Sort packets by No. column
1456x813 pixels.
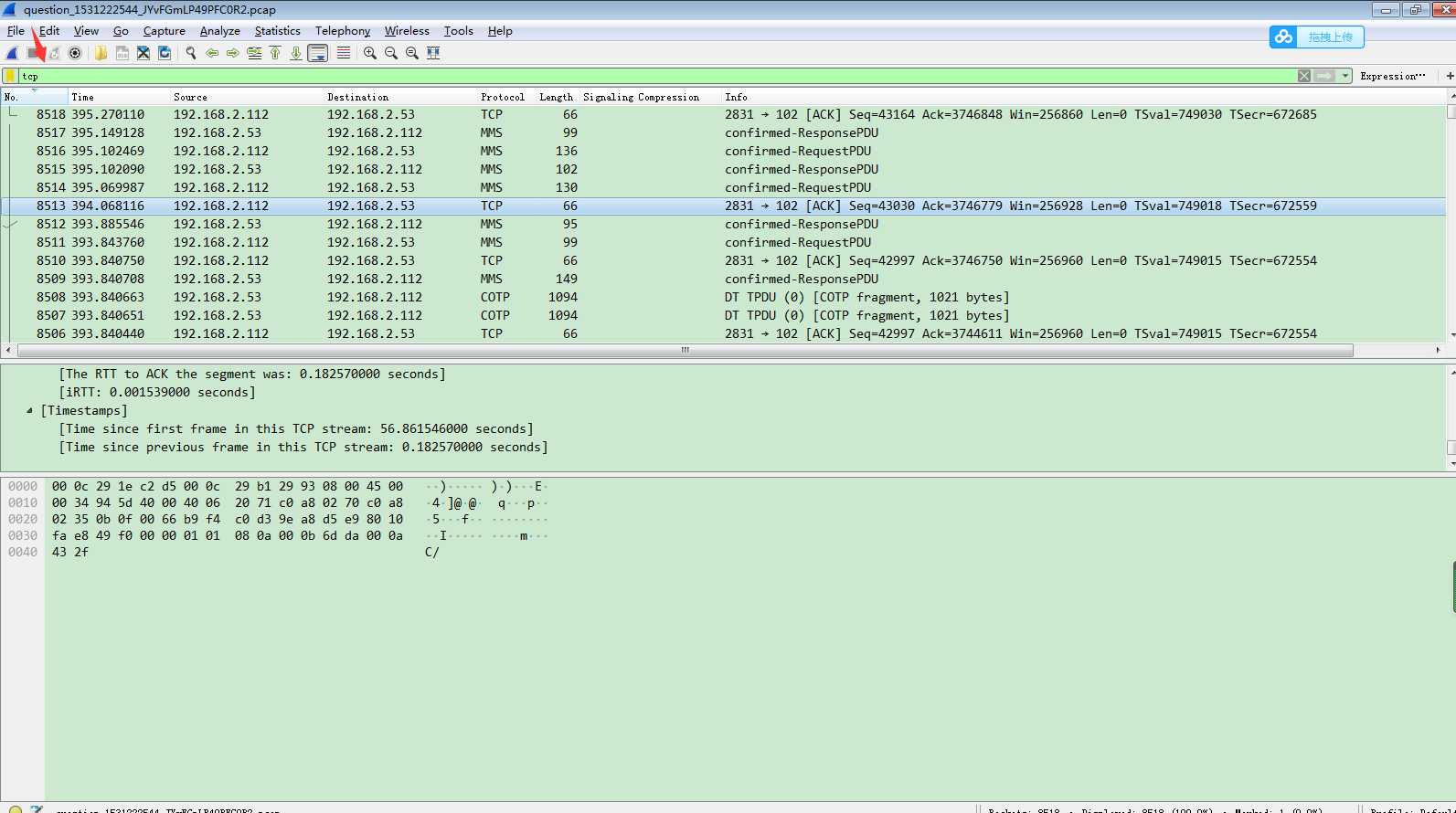pyautogui.click(x=34, y=97)
